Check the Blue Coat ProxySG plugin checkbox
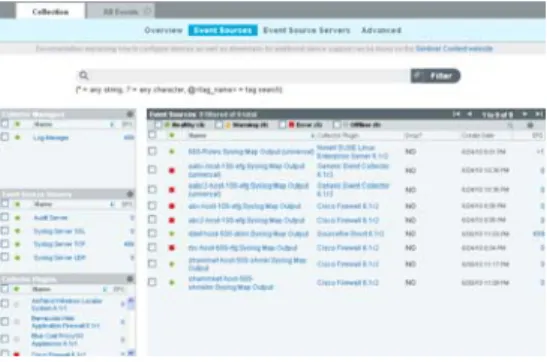The width and height of the screenshot is (547, 362). click(5, 339)
